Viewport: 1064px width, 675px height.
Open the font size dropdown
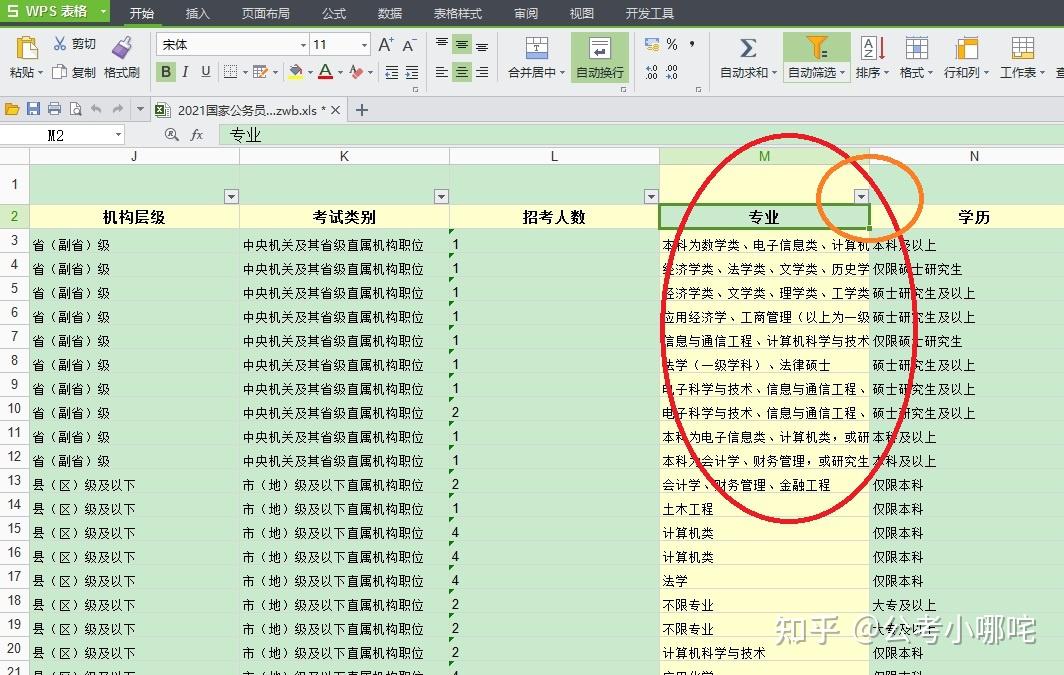(364, 45)
